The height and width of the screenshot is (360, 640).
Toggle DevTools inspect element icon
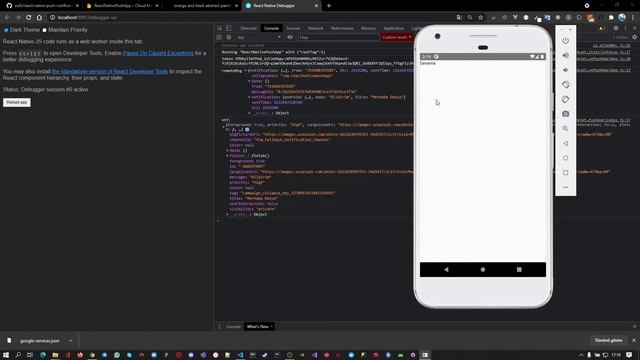(220, 28)
